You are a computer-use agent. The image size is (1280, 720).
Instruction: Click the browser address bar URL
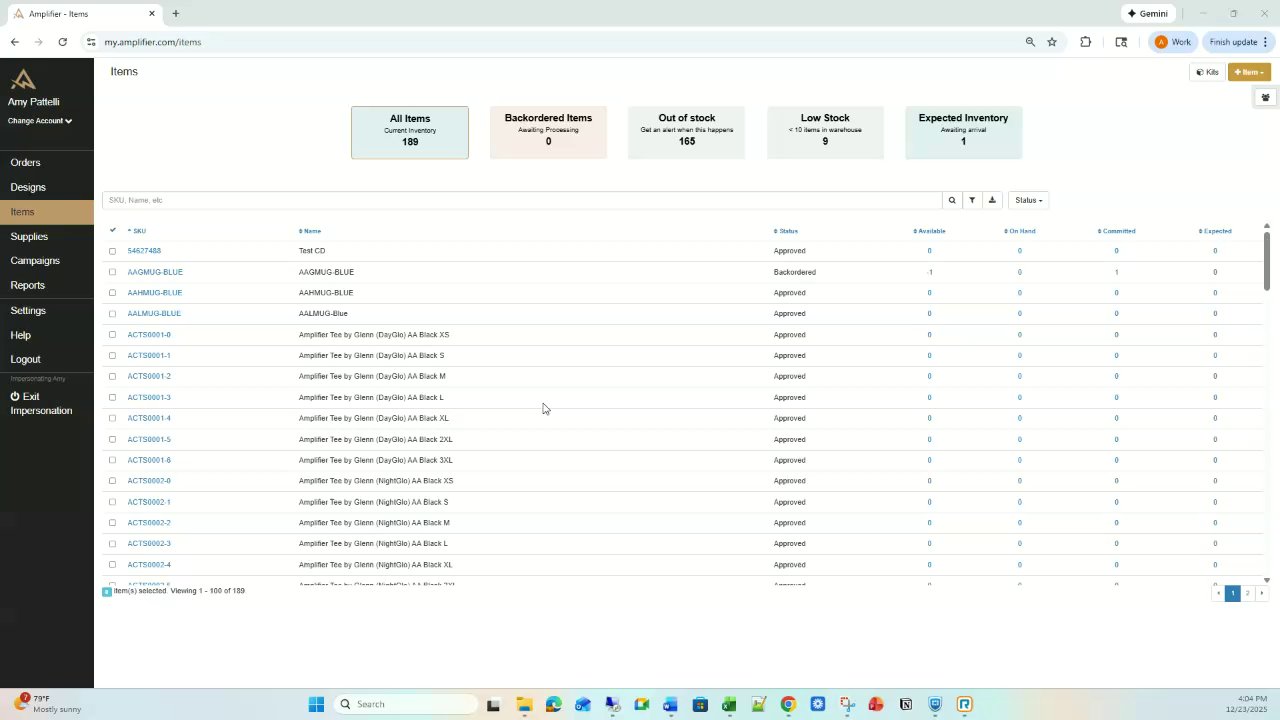pos(153,42)
